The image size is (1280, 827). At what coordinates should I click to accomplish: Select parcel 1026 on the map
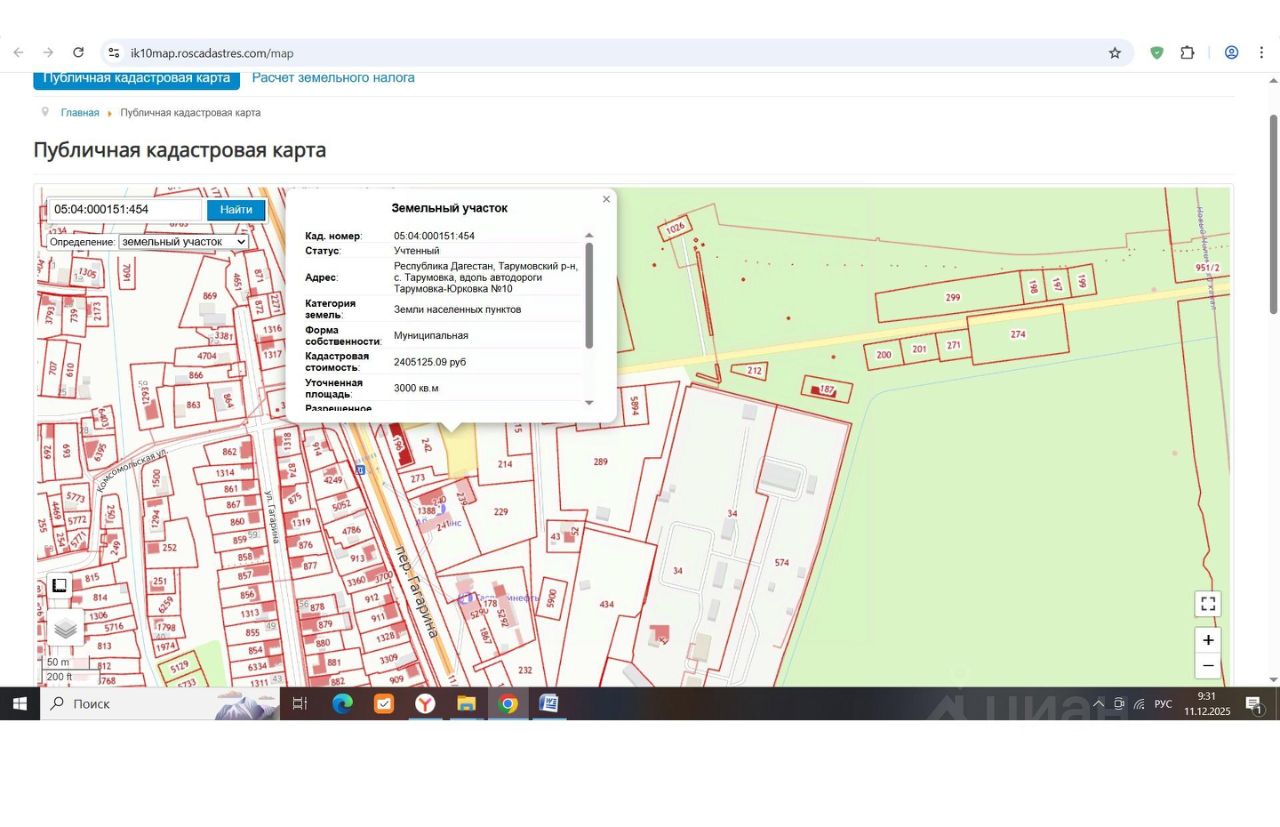(x=676, y=228)
